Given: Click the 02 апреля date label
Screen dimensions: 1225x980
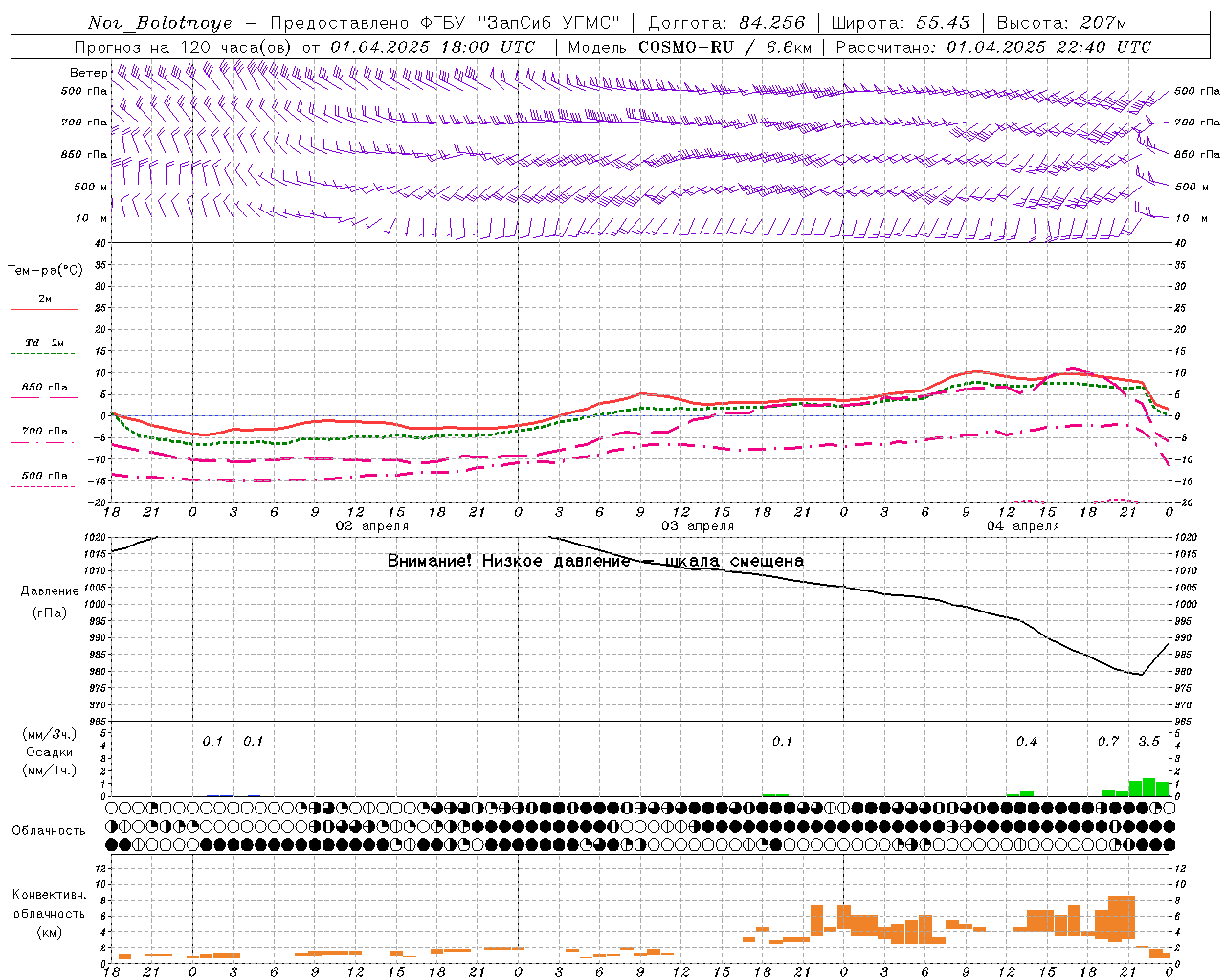Looking at the screenshot, I should point(371,526).
